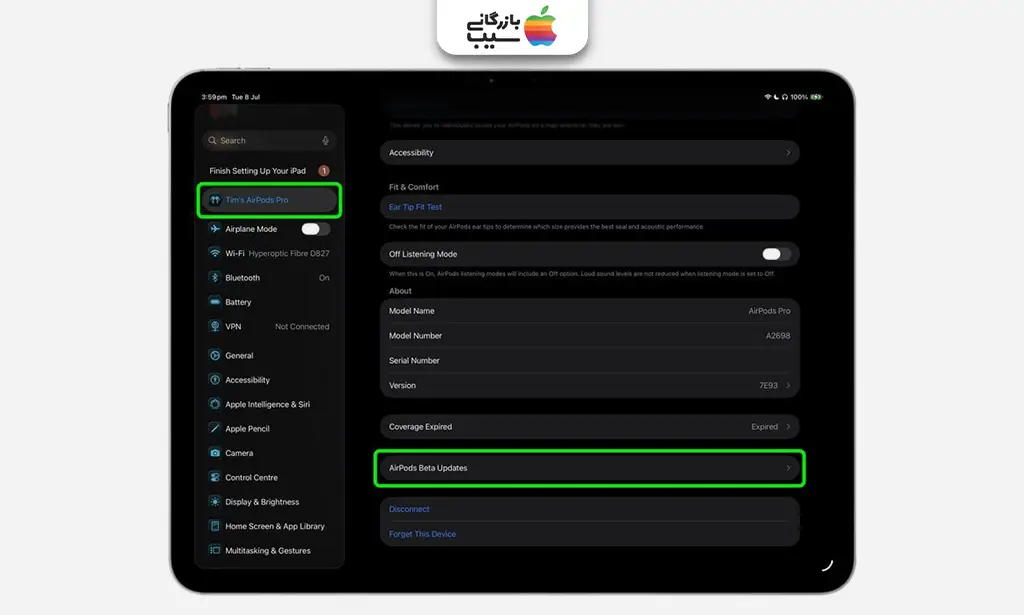Tap VPN Not Connected status
This screenshot has width=1024, height=615.
click(302, 326)
